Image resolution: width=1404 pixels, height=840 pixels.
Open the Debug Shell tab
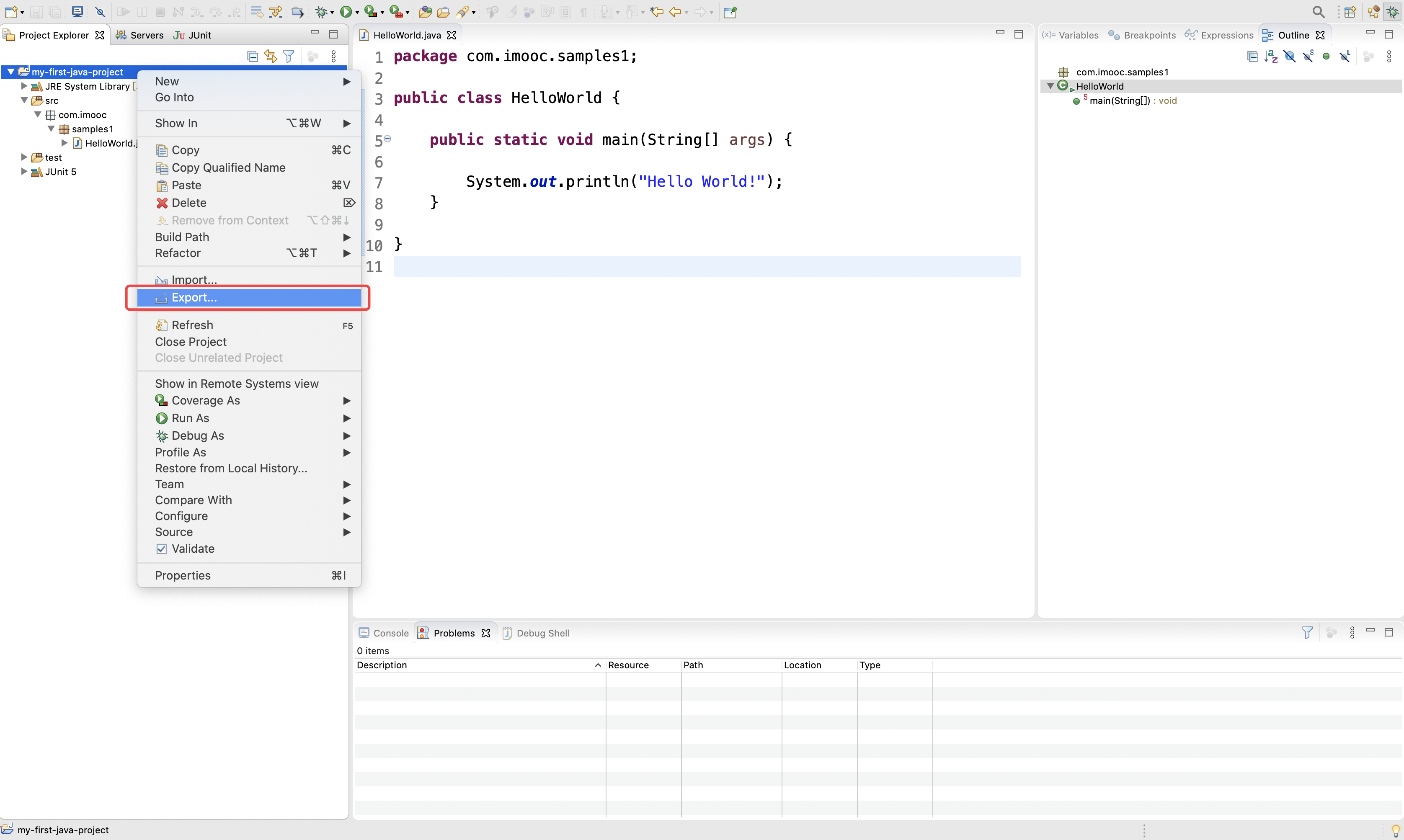click(x=536, y=633)
